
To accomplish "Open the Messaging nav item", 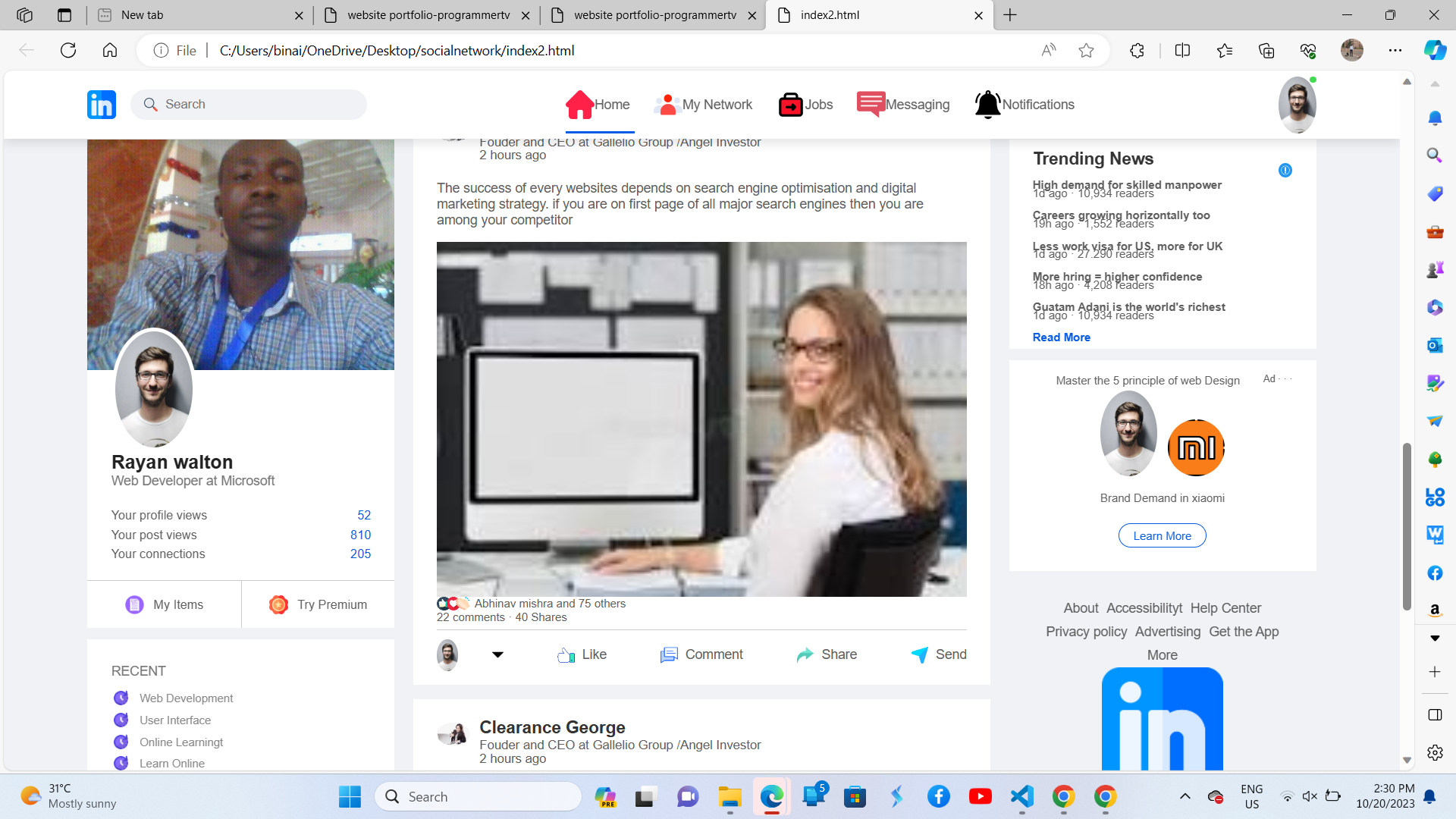I will coord(902,105).
